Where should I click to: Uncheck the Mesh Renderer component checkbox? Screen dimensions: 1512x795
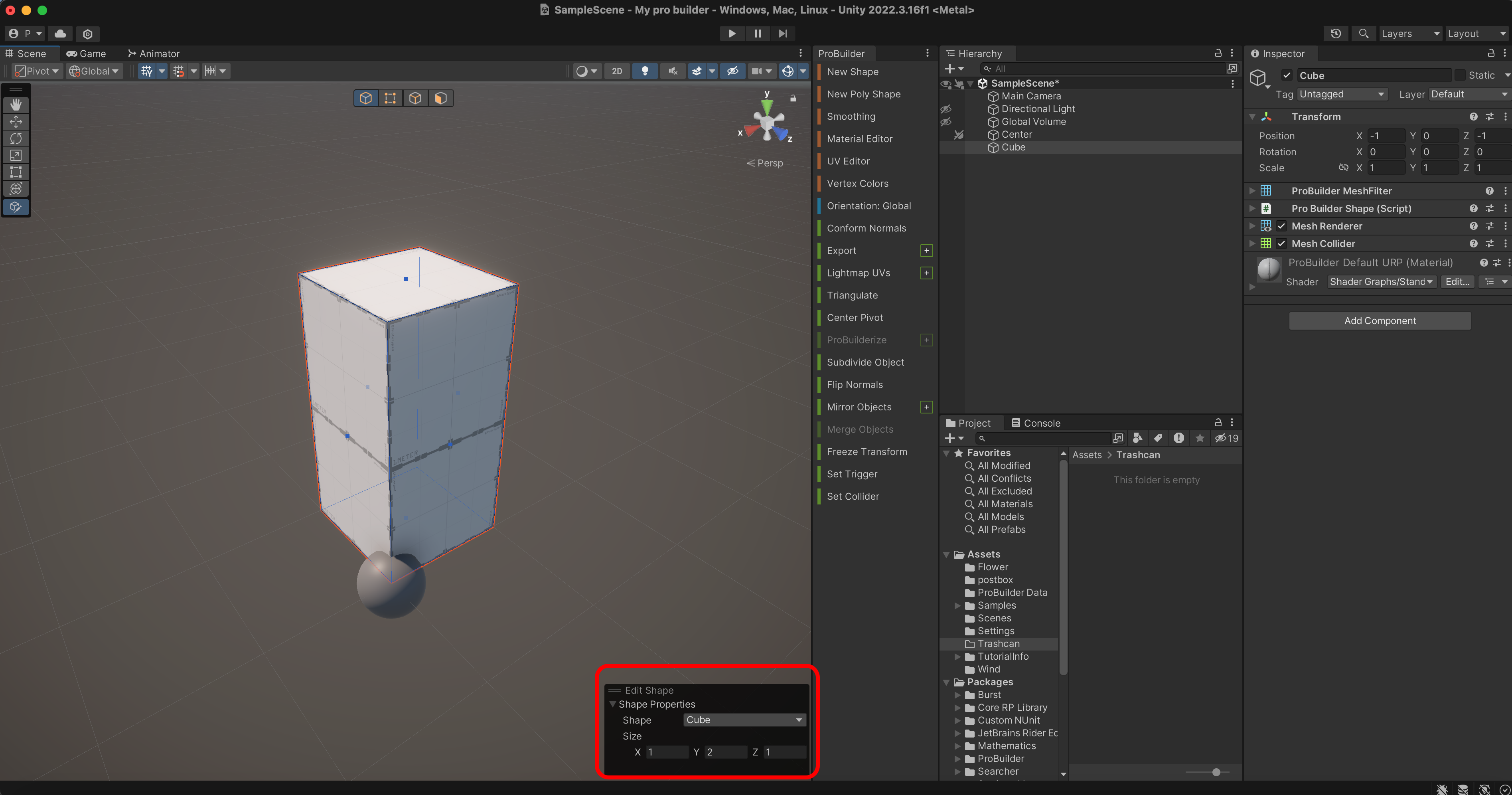coord(1281,226)
